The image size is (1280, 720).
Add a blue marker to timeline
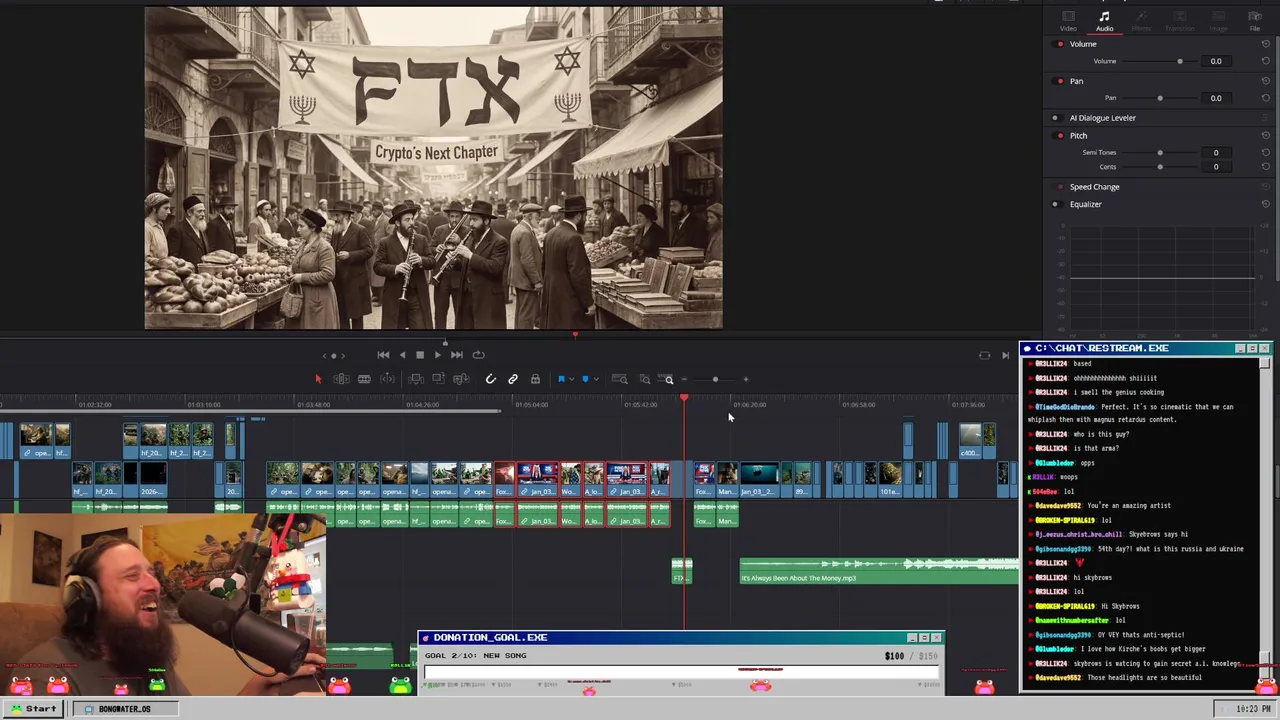[585, 379]
